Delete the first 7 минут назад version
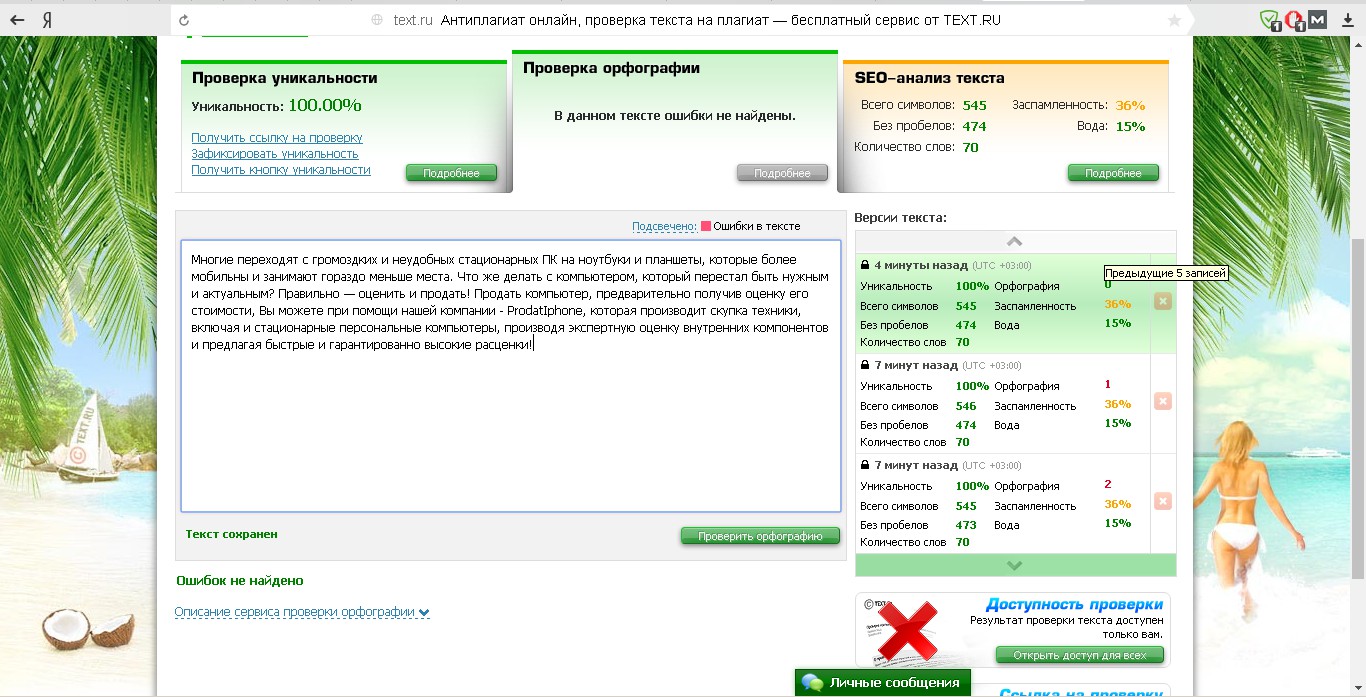This screenshot has width=1366, height=697. pyautogui.click(x=1162, y=401)
